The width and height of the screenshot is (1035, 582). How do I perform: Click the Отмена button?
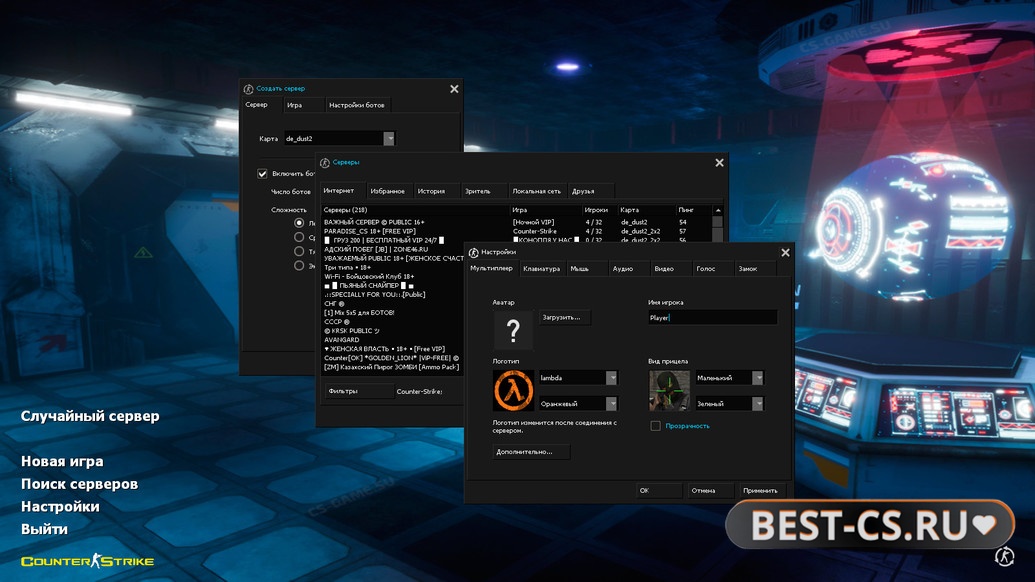pyautogui.click(x=710, y=490)
